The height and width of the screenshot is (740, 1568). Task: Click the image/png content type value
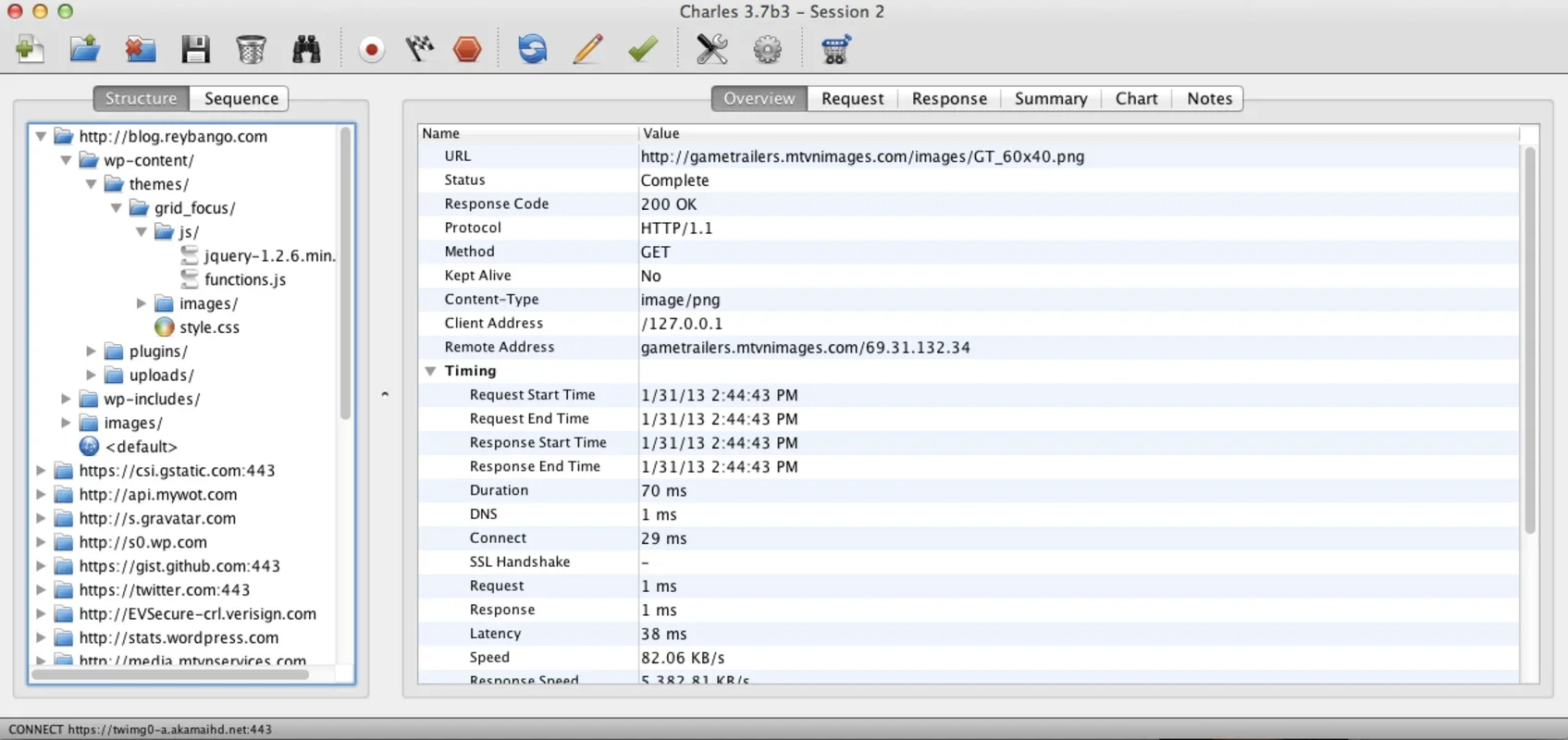click(680, 300)
